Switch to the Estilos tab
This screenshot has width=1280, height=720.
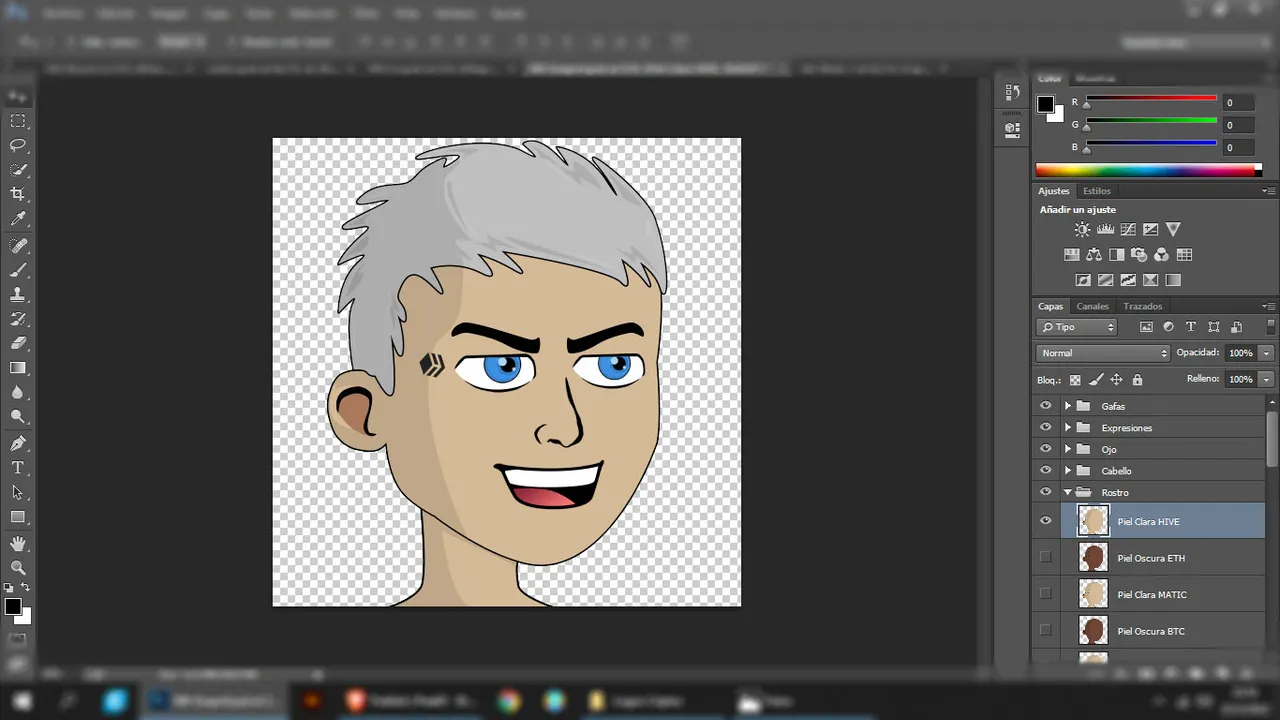click(x=1097, y=191)
